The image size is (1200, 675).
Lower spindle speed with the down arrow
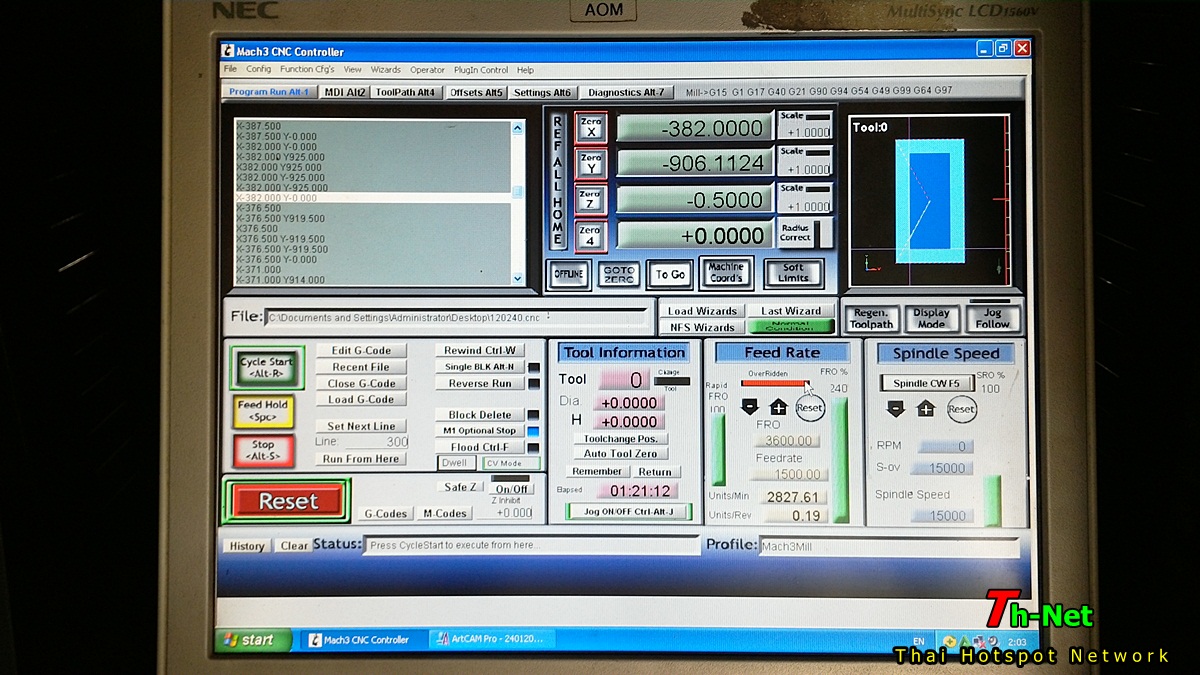(x=896, y=408)
